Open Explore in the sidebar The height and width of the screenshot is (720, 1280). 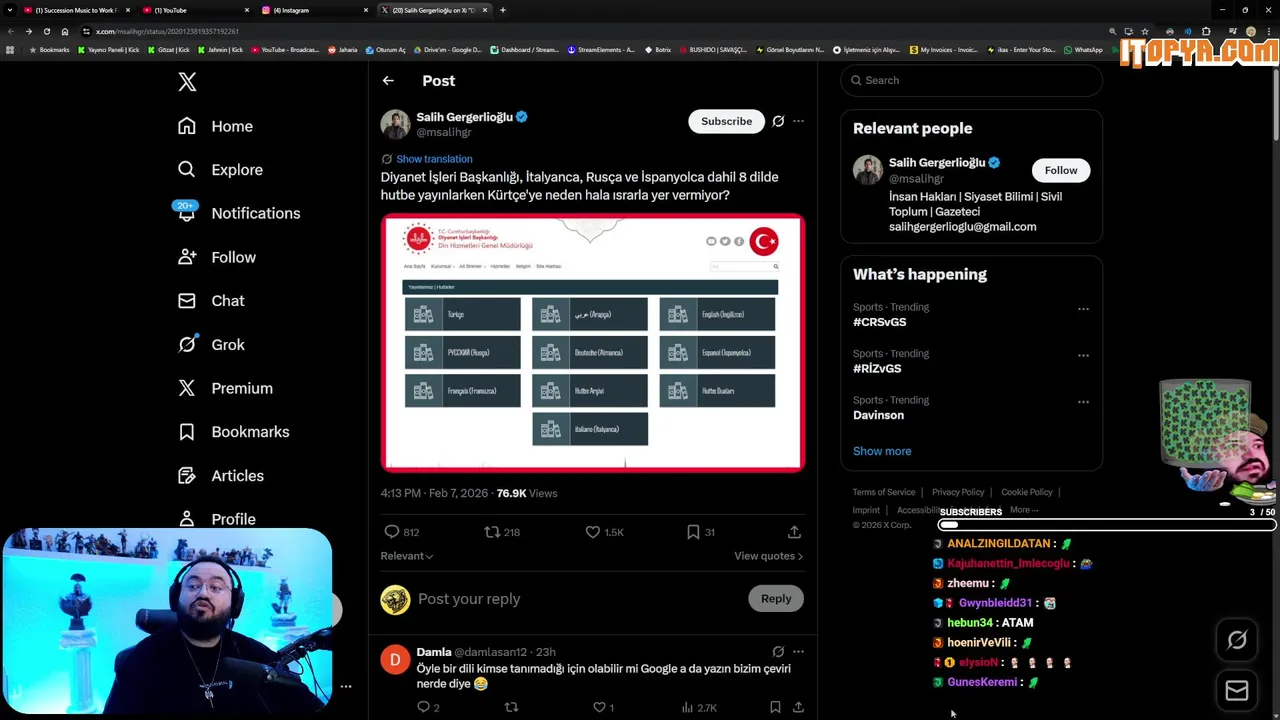(x=220, y=170)
